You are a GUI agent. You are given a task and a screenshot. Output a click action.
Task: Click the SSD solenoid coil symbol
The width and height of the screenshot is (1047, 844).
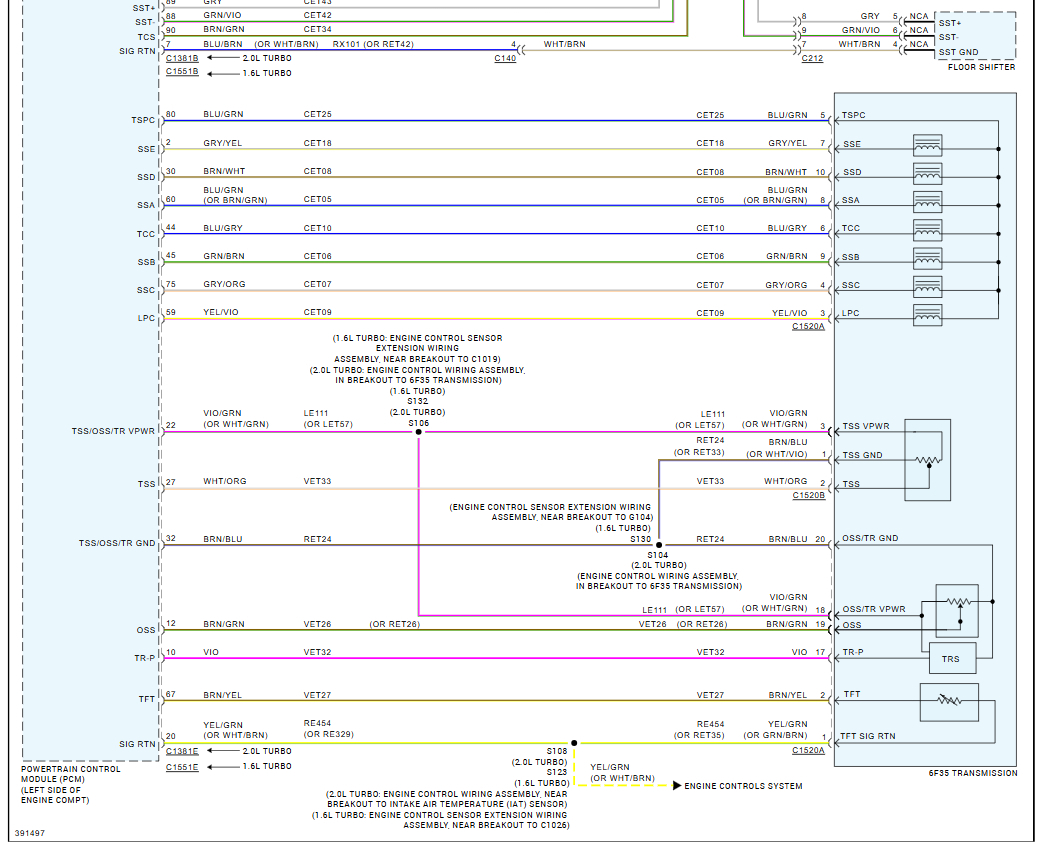pyautogui.click(x=927, y=174)
